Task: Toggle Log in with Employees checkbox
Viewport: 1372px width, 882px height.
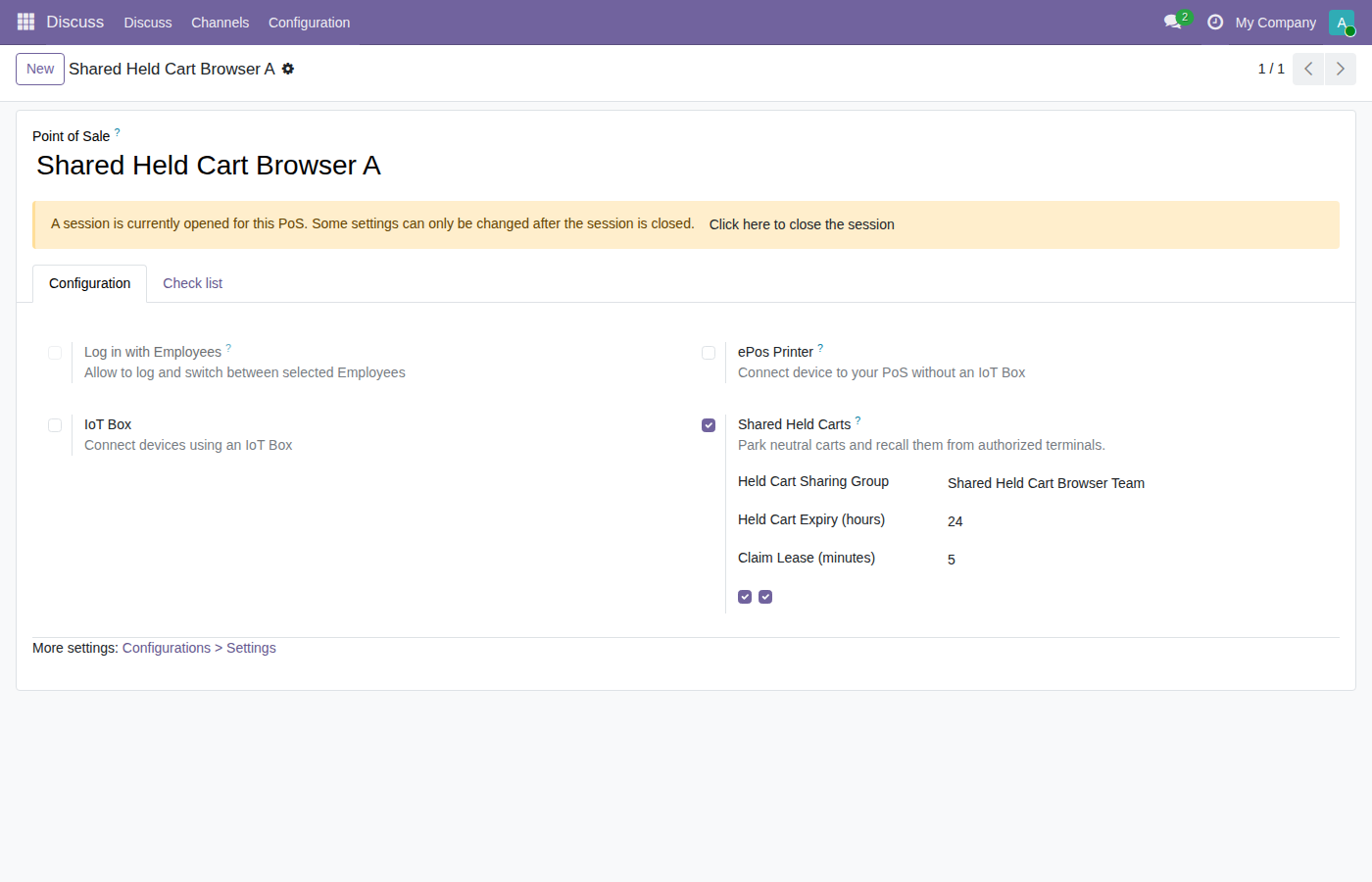Action: (x=55, y=353)
